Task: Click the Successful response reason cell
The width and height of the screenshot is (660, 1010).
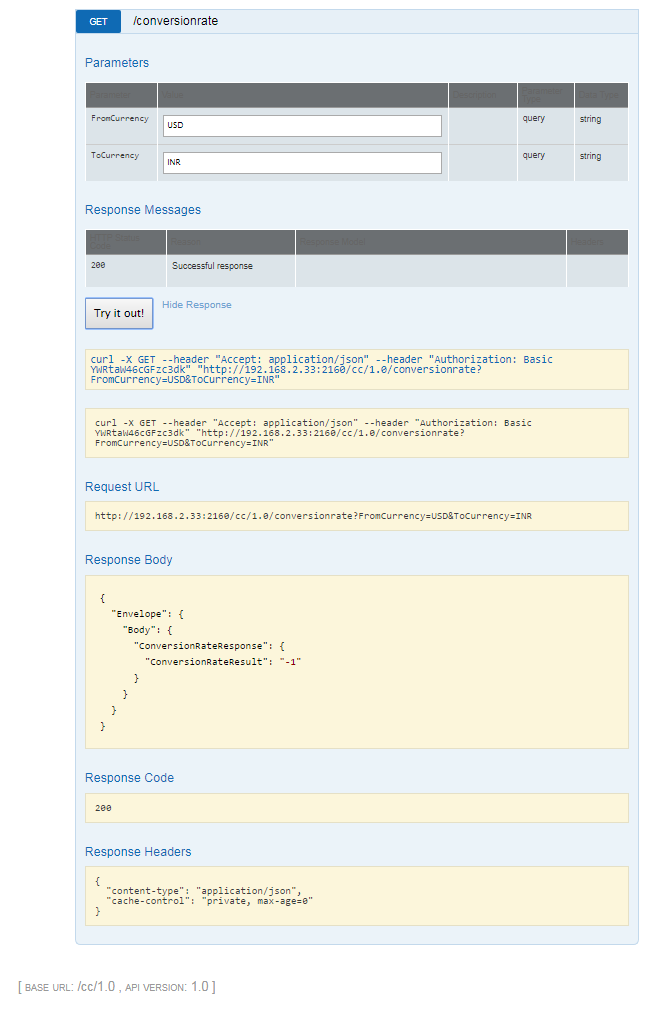Action: pos(212,266)
